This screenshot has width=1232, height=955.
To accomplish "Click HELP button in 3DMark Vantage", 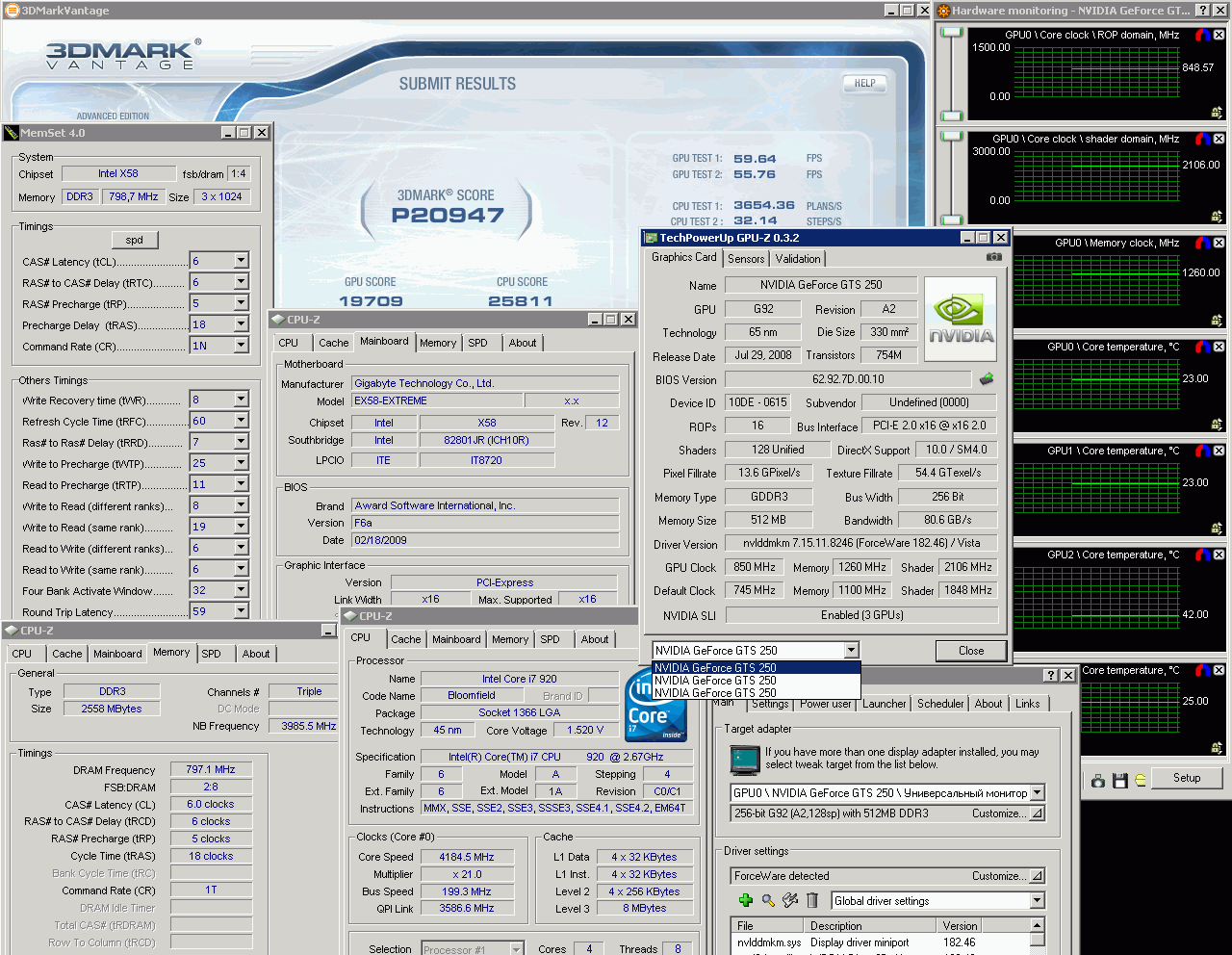I will click(x=864, y=83).
